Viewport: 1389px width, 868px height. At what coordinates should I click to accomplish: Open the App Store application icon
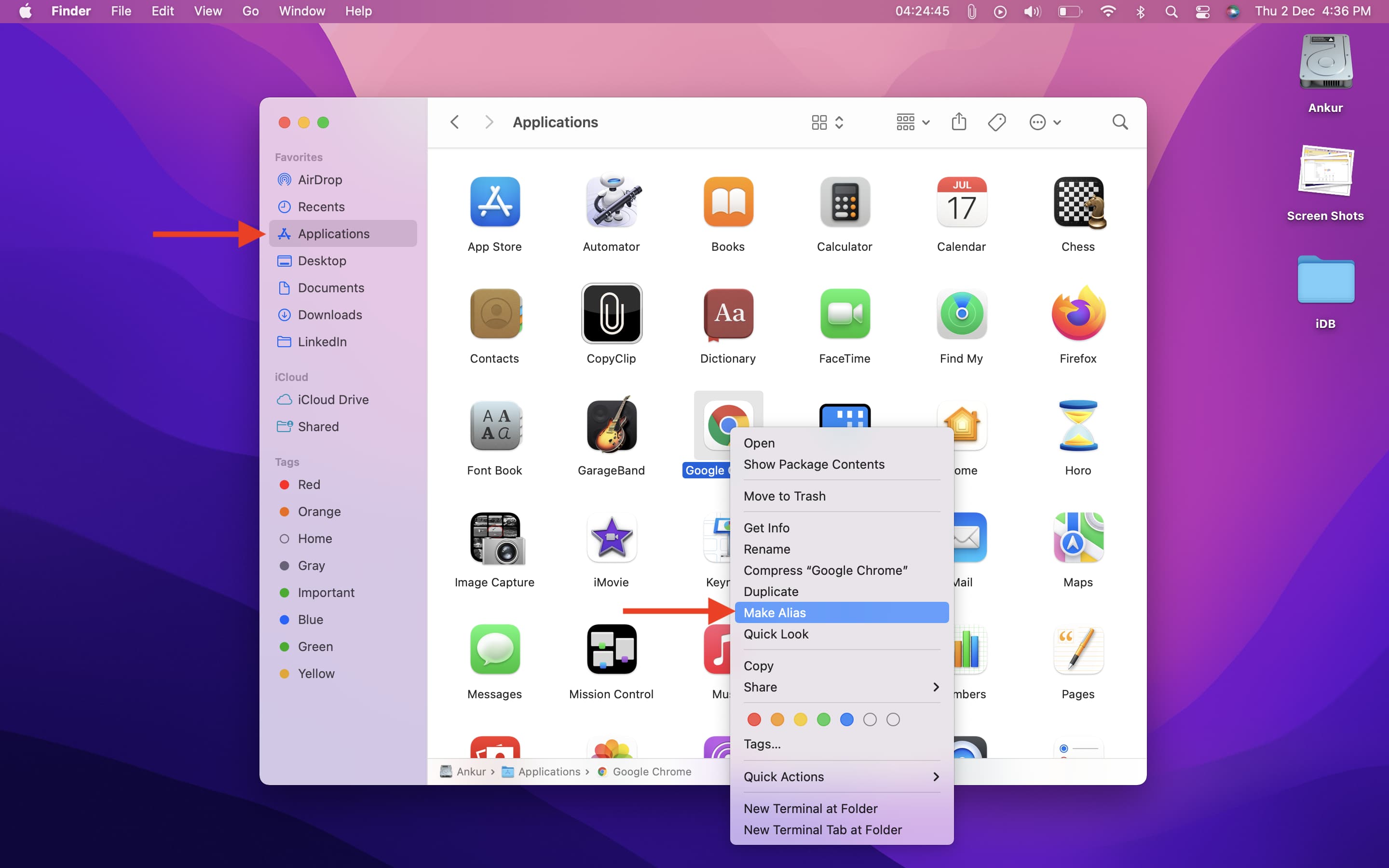coord(495,202)
